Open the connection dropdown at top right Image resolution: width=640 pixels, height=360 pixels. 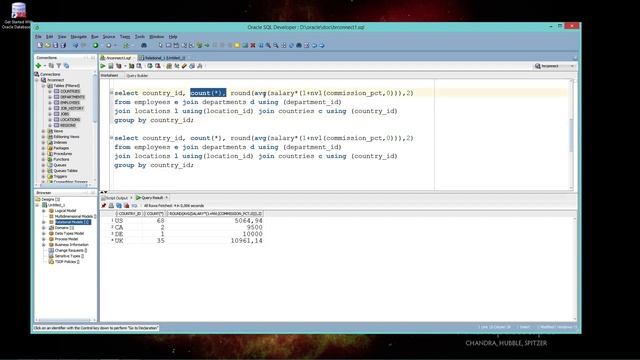[572, 66]
